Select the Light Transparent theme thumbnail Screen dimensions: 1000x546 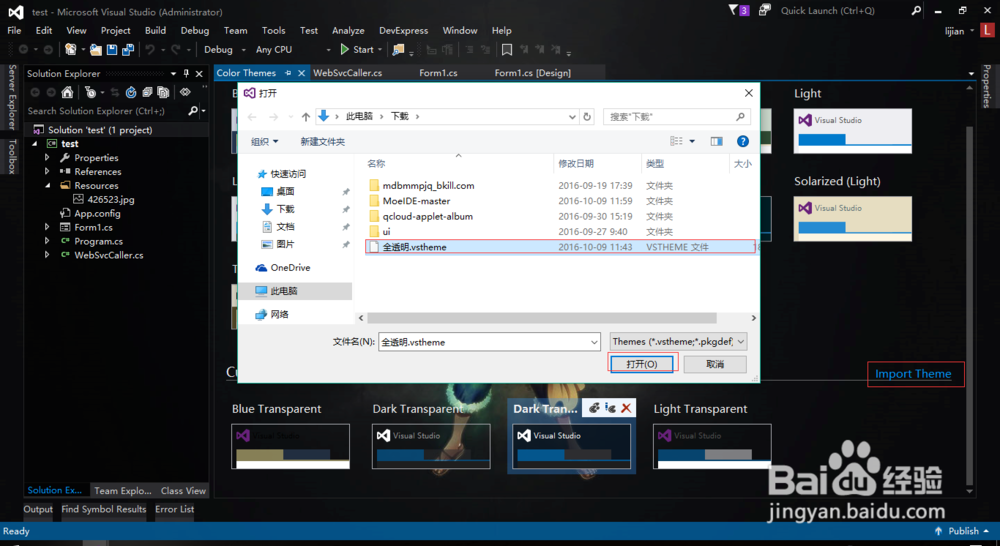pyautogui.click(x=712, y=446)
